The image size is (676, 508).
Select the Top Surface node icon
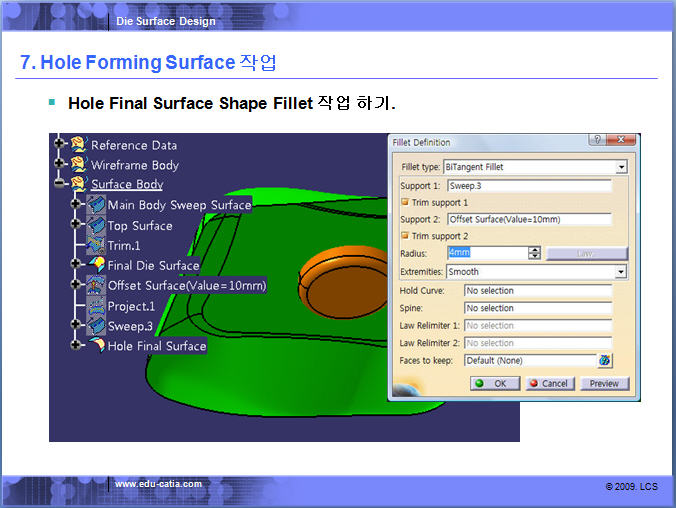coord(96,225)
